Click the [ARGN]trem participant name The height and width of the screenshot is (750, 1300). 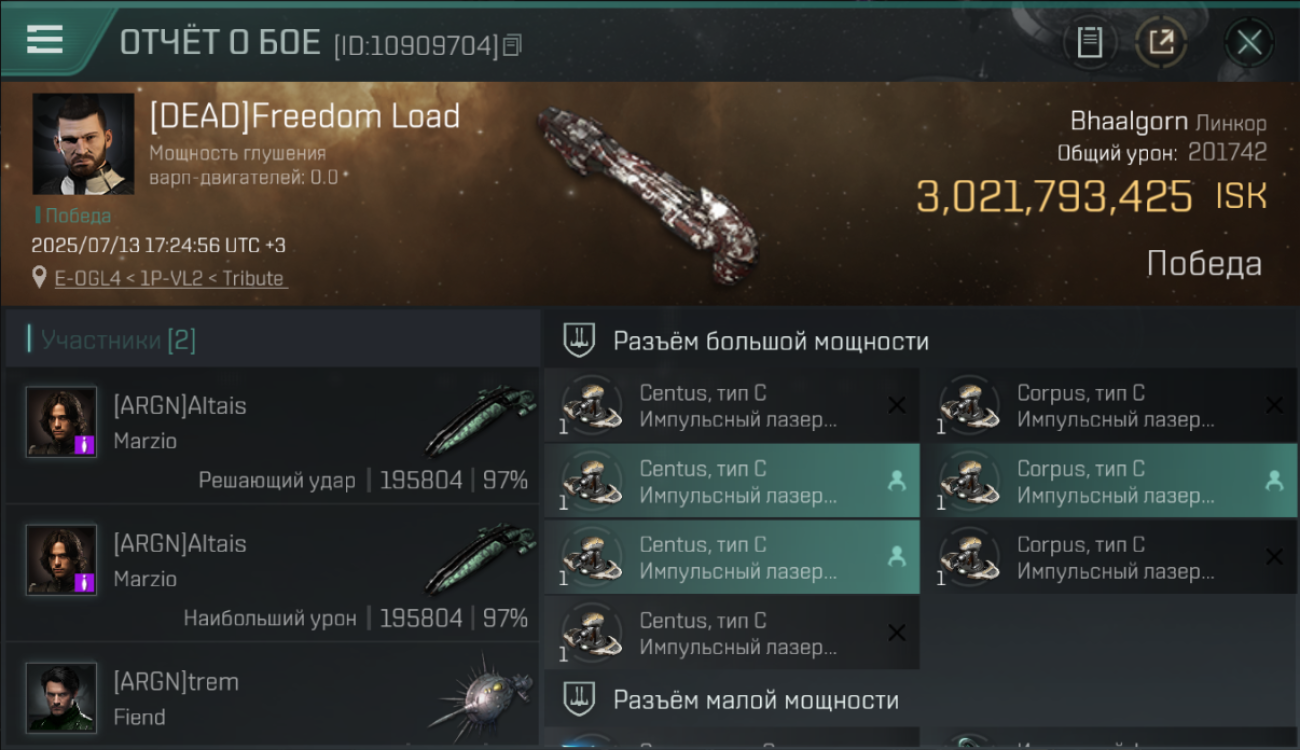(x=176, y=682)
